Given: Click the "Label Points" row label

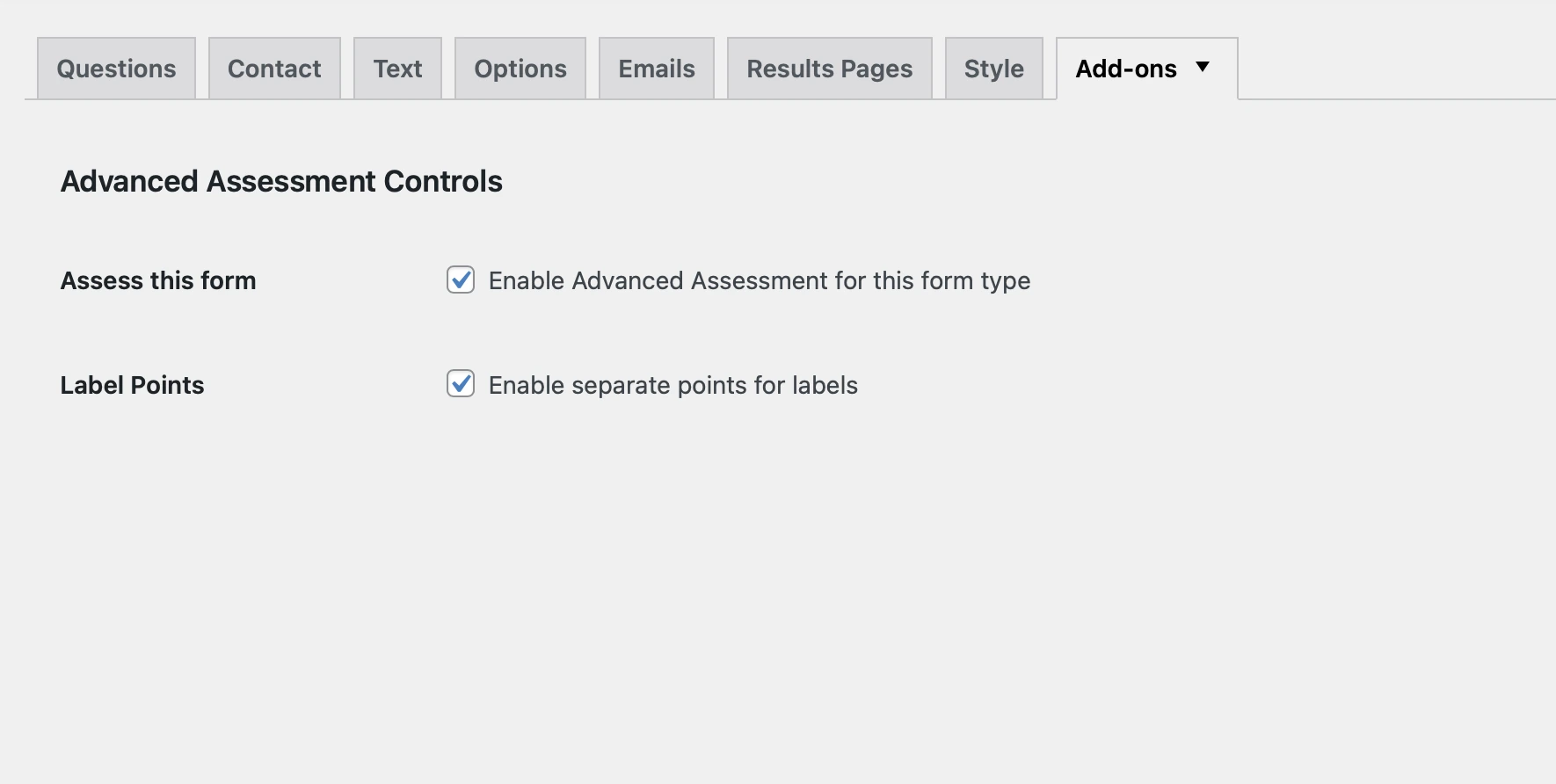Looking at the screenshot, I should pos(132,385).
